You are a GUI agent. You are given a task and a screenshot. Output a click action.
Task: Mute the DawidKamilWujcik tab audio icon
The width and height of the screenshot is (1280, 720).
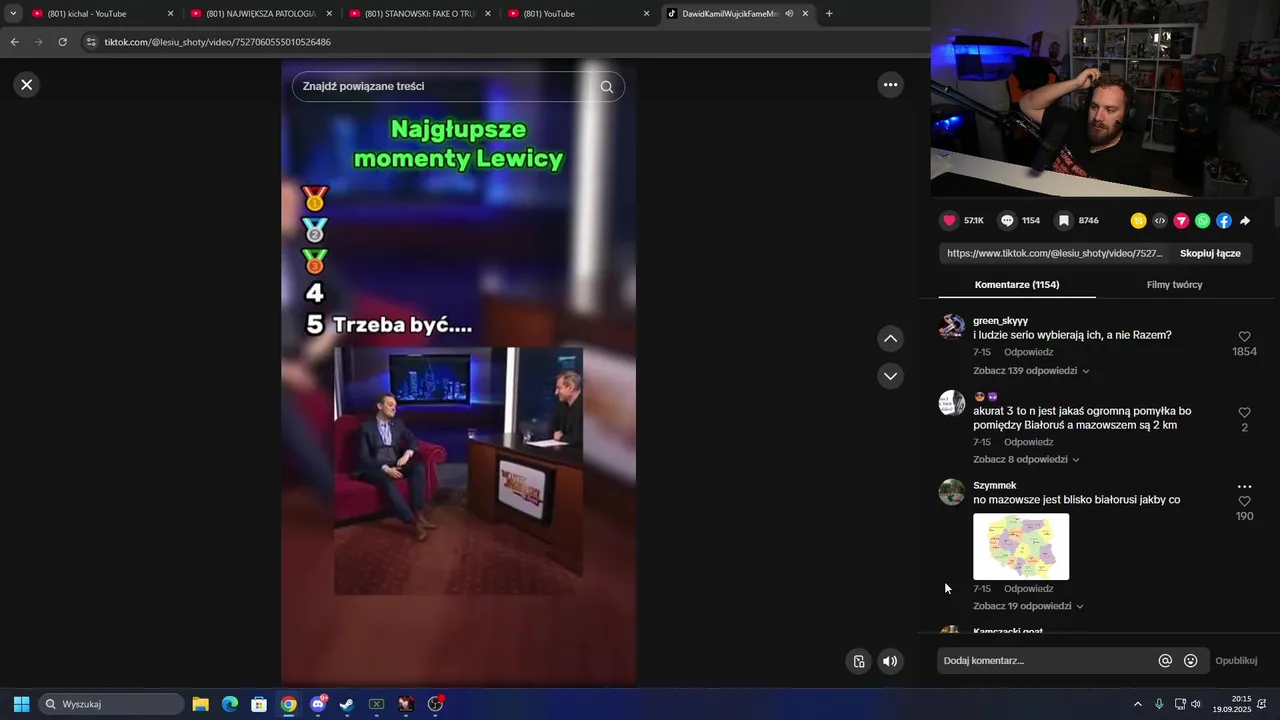tap(789, 14)
